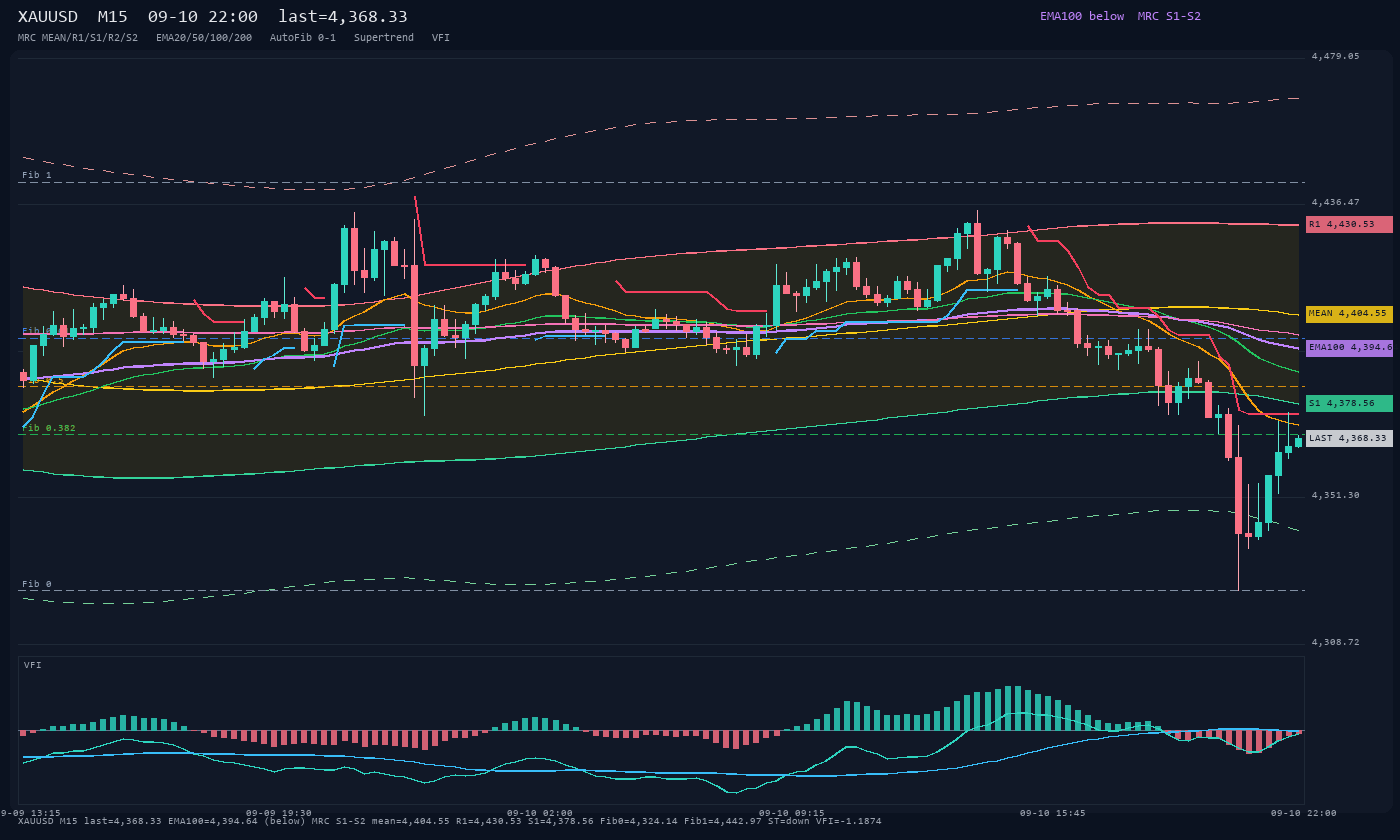Select the 'VFI' label in the indicator legend row
Viewport: 1400px width, 840px height.
441,38
